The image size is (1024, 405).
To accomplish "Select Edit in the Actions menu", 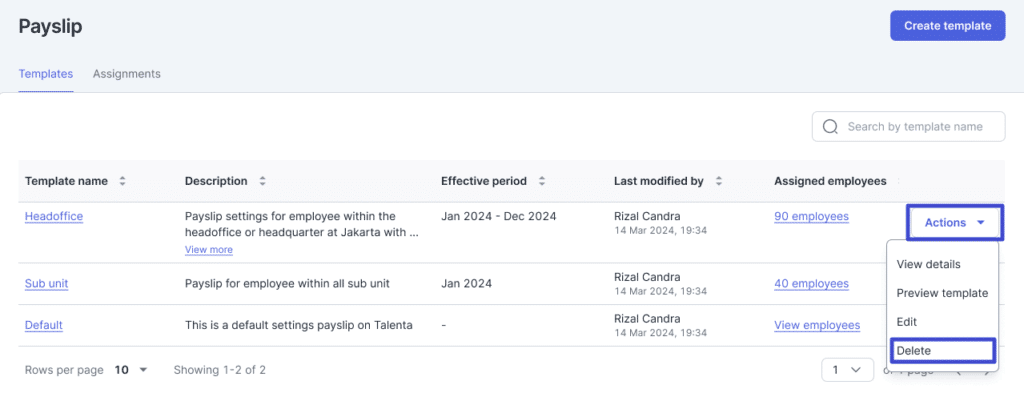I will tap(907, 322).
